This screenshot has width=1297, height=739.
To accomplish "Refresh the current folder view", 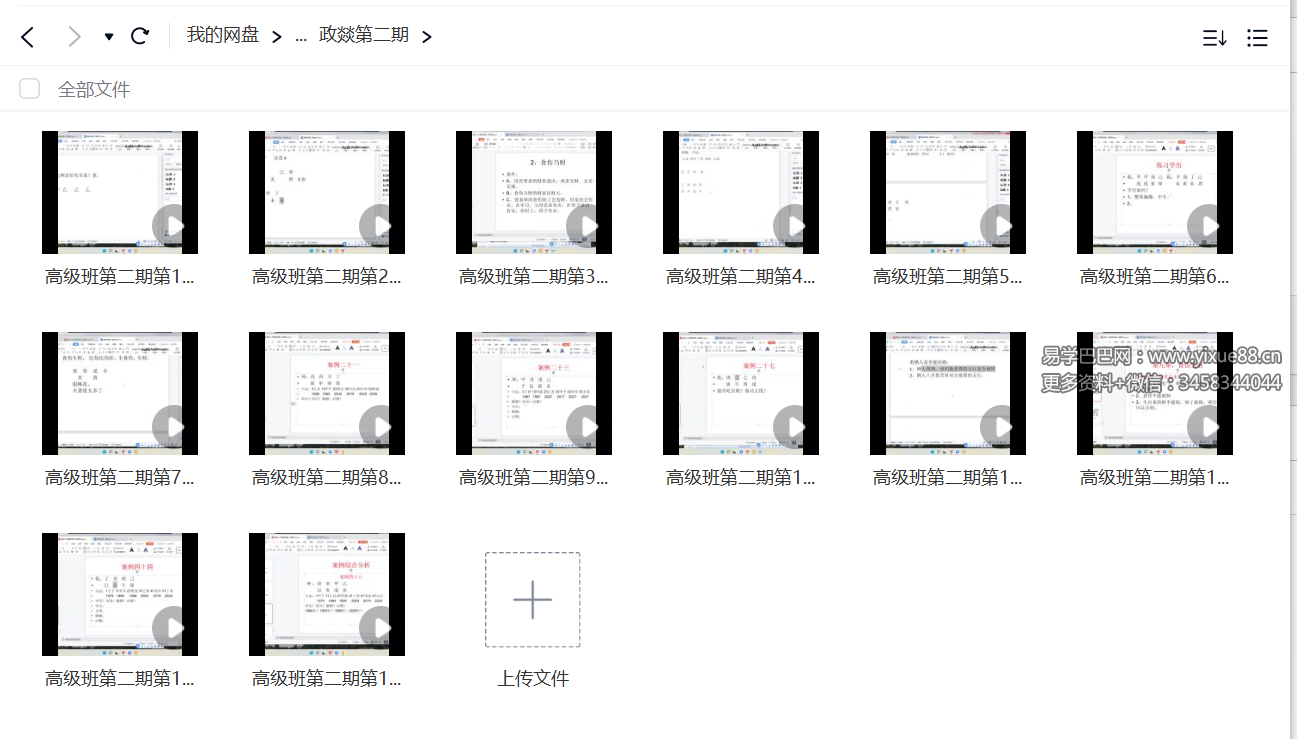I will [140, 36].
